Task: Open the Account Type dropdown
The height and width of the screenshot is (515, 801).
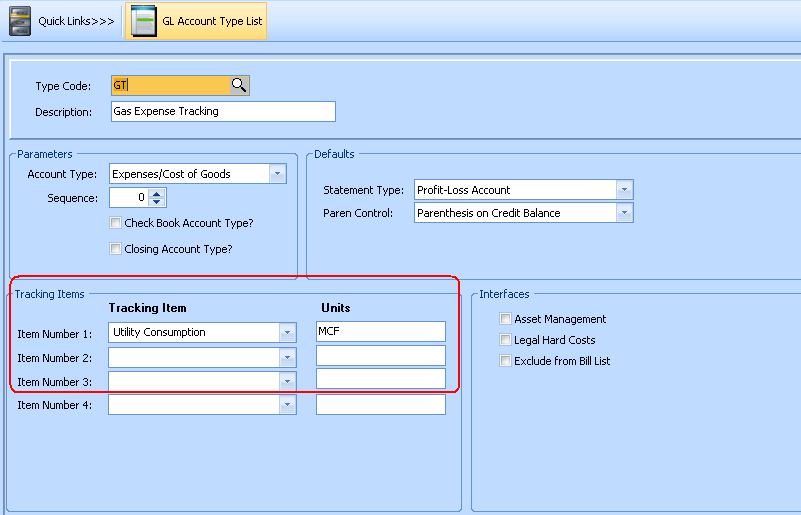Action: click(x=277, y=174)
